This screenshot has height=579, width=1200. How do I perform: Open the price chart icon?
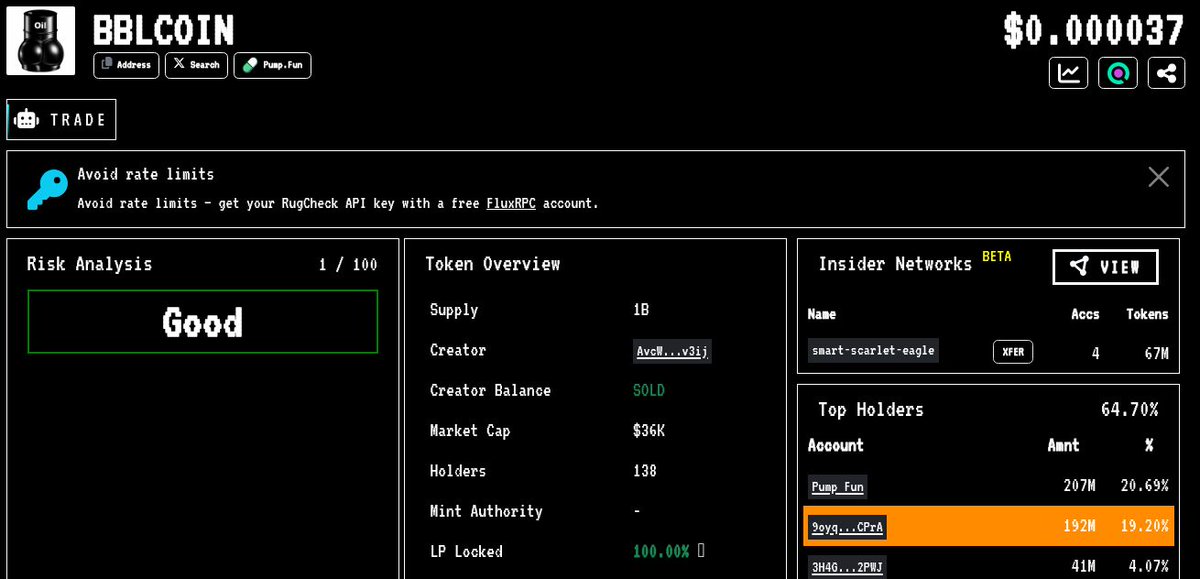[1069, 73]
